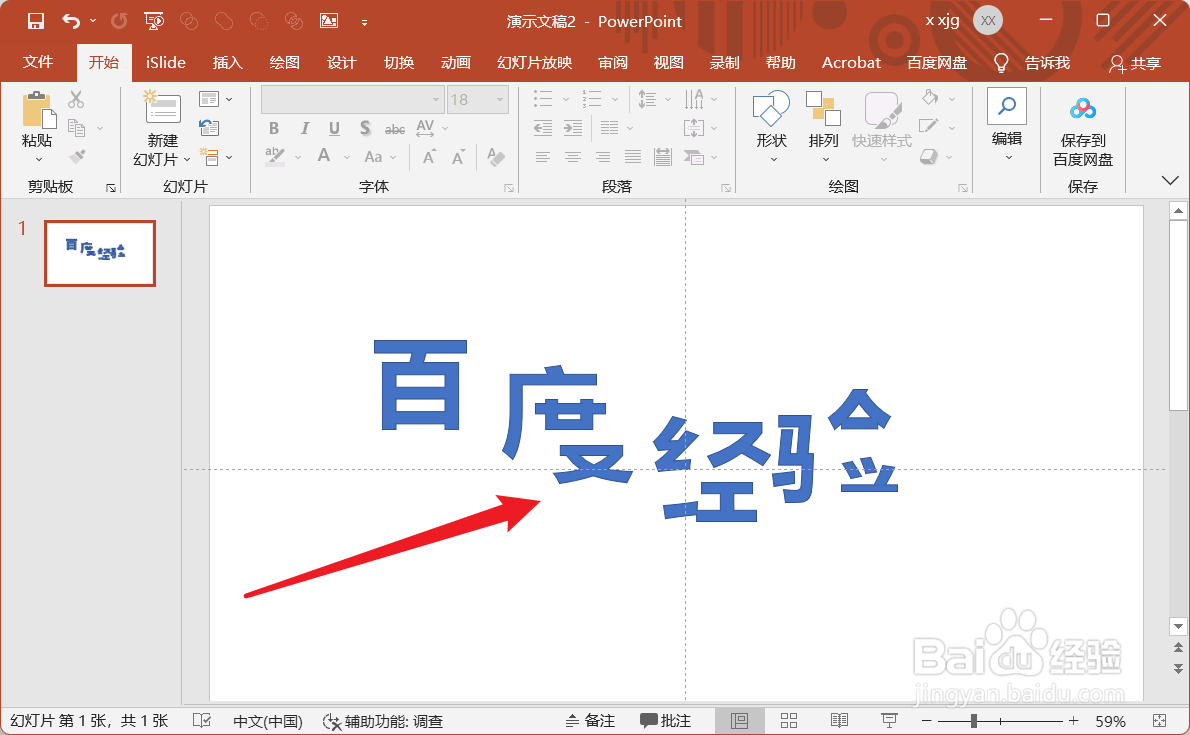The image size is (1190, 735).
Task: Cut selection with the scissors icon
Action: point(76,99)
